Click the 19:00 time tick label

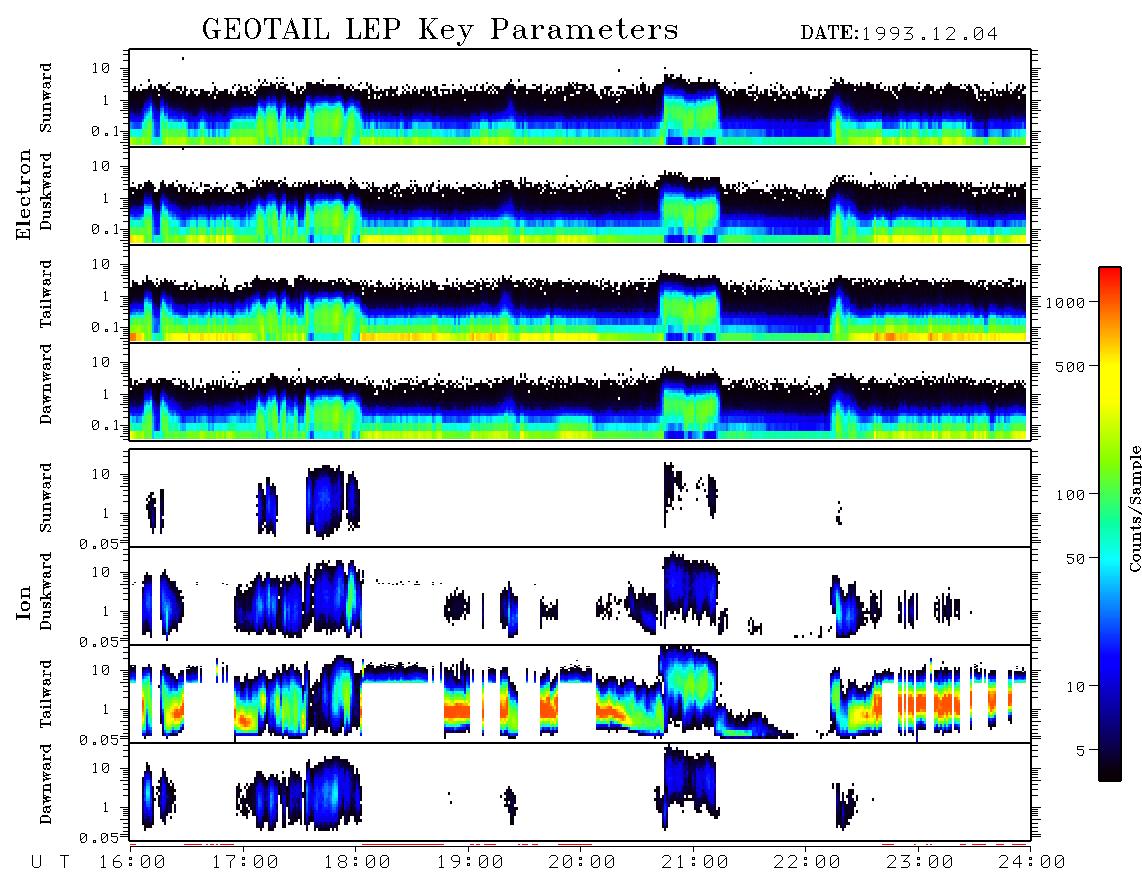point(470,863)
